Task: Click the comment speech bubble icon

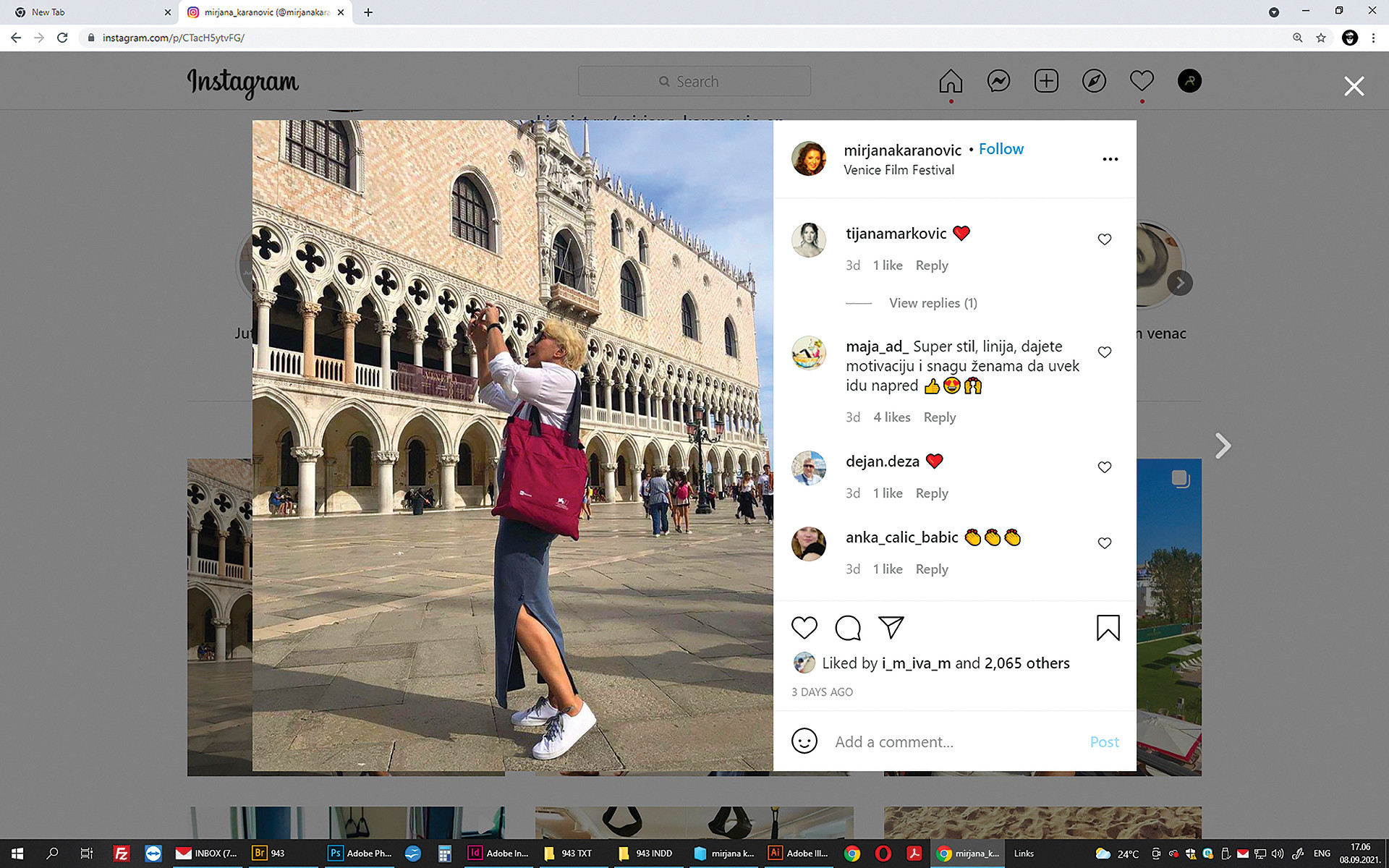Action: pyautogui.click(x=848, y=628)
